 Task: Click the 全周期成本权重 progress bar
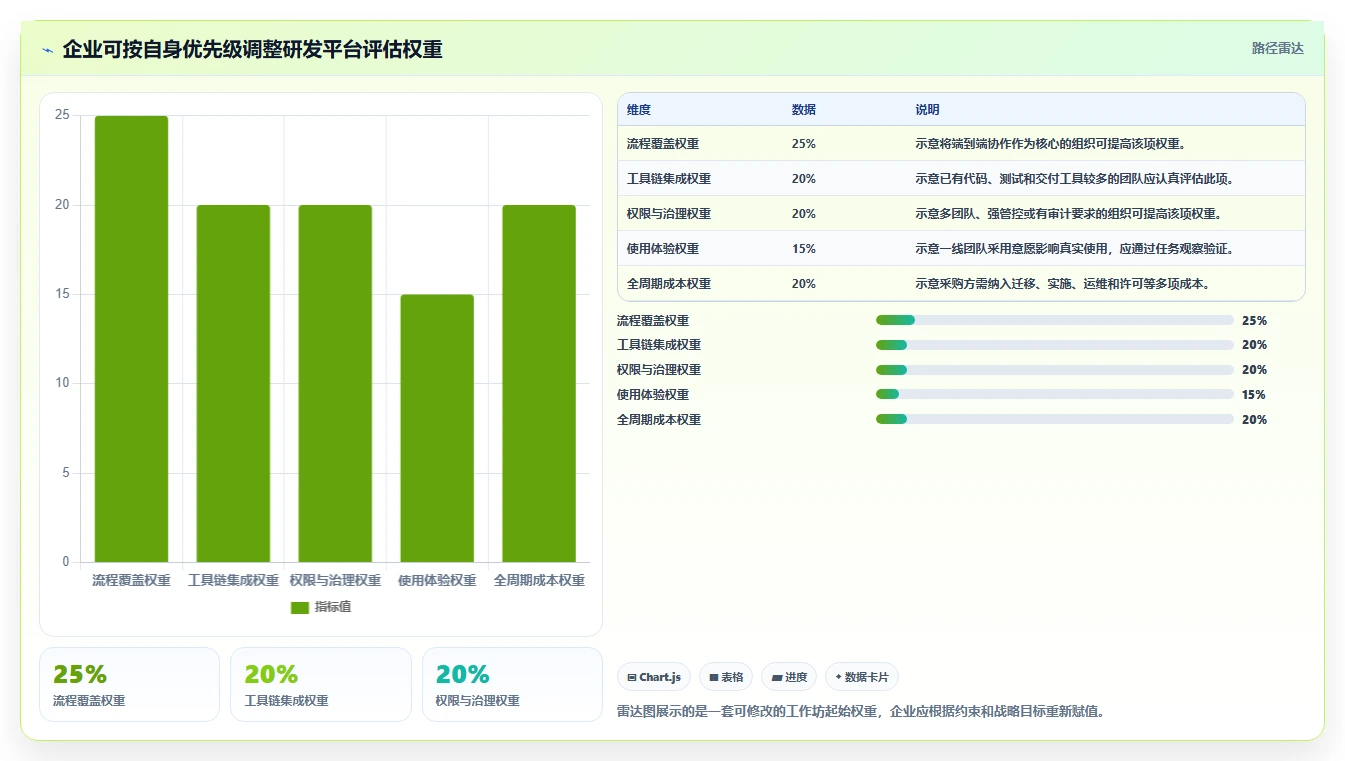click(x=1055, y=420)
